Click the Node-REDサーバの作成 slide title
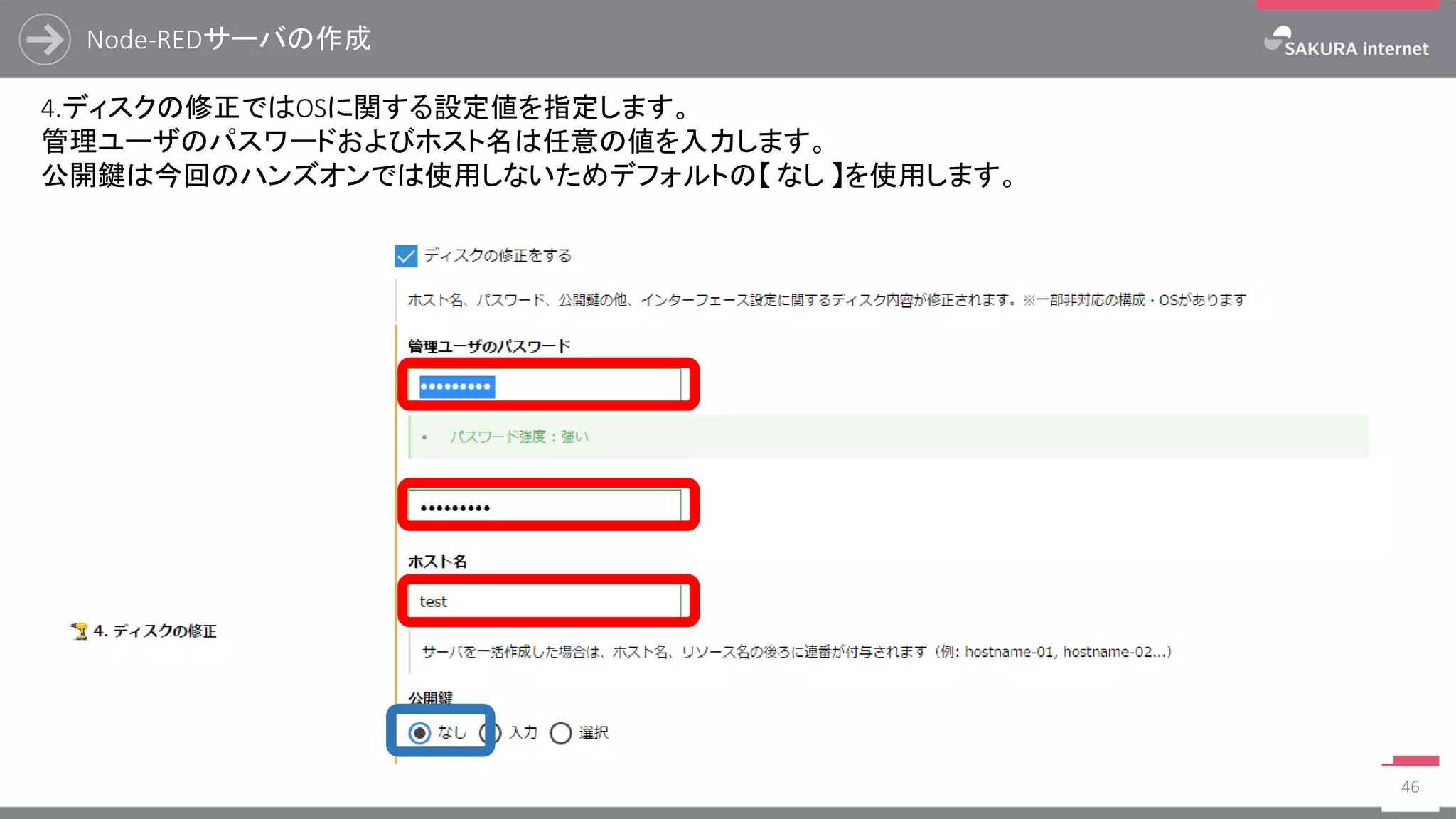Viewport: 1456px width, 819px height. coord(229,39)
